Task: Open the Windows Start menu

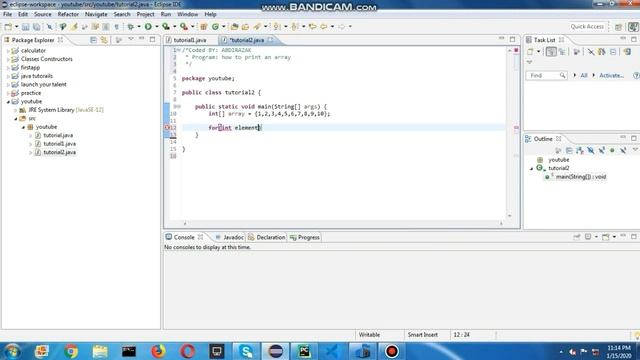Action: click(13, 351)
